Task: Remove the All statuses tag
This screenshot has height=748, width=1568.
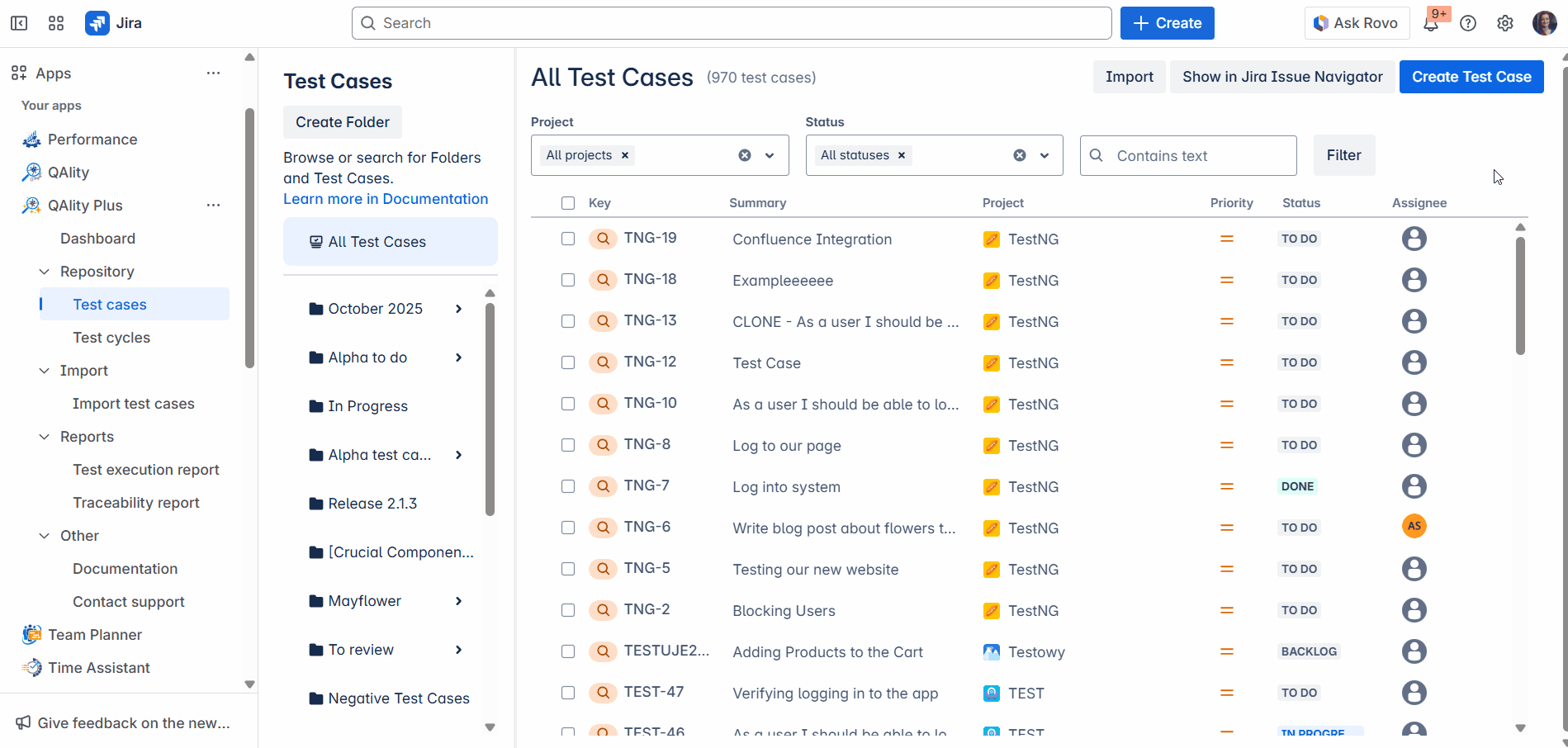Action: 902,155
